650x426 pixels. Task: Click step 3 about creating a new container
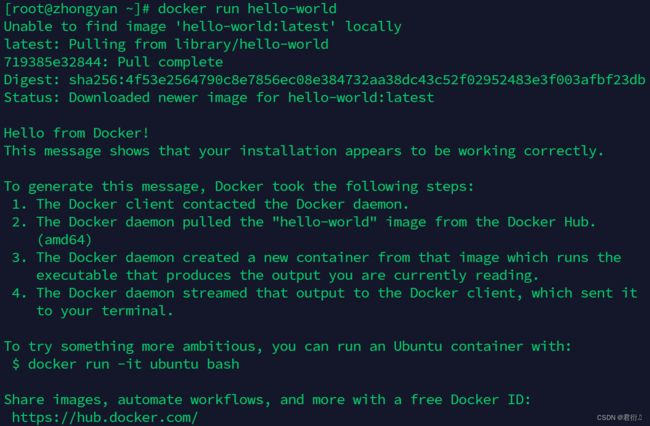(x=316, y=266)
